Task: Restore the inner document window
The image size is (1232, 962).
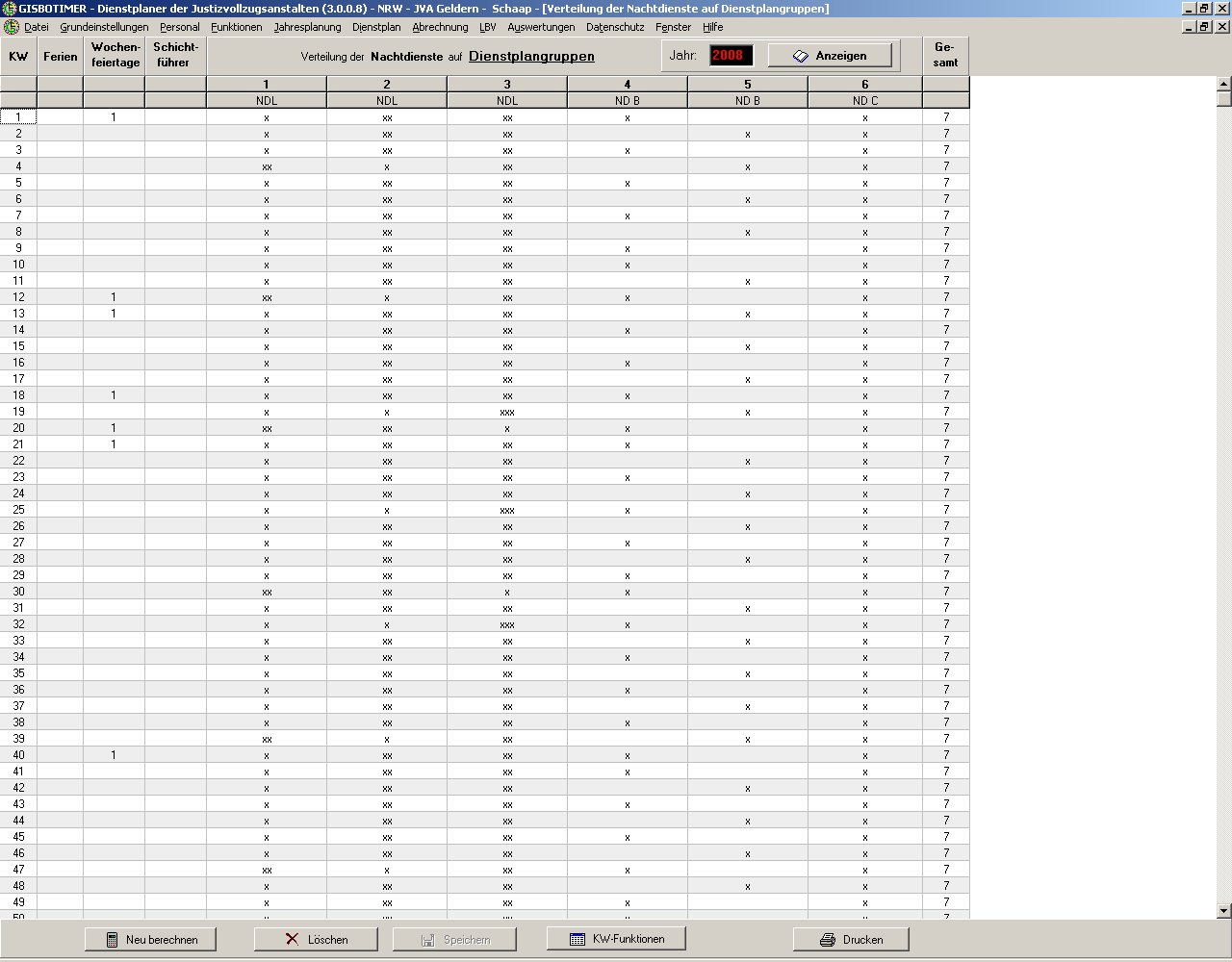Action: pos(1204,27)
